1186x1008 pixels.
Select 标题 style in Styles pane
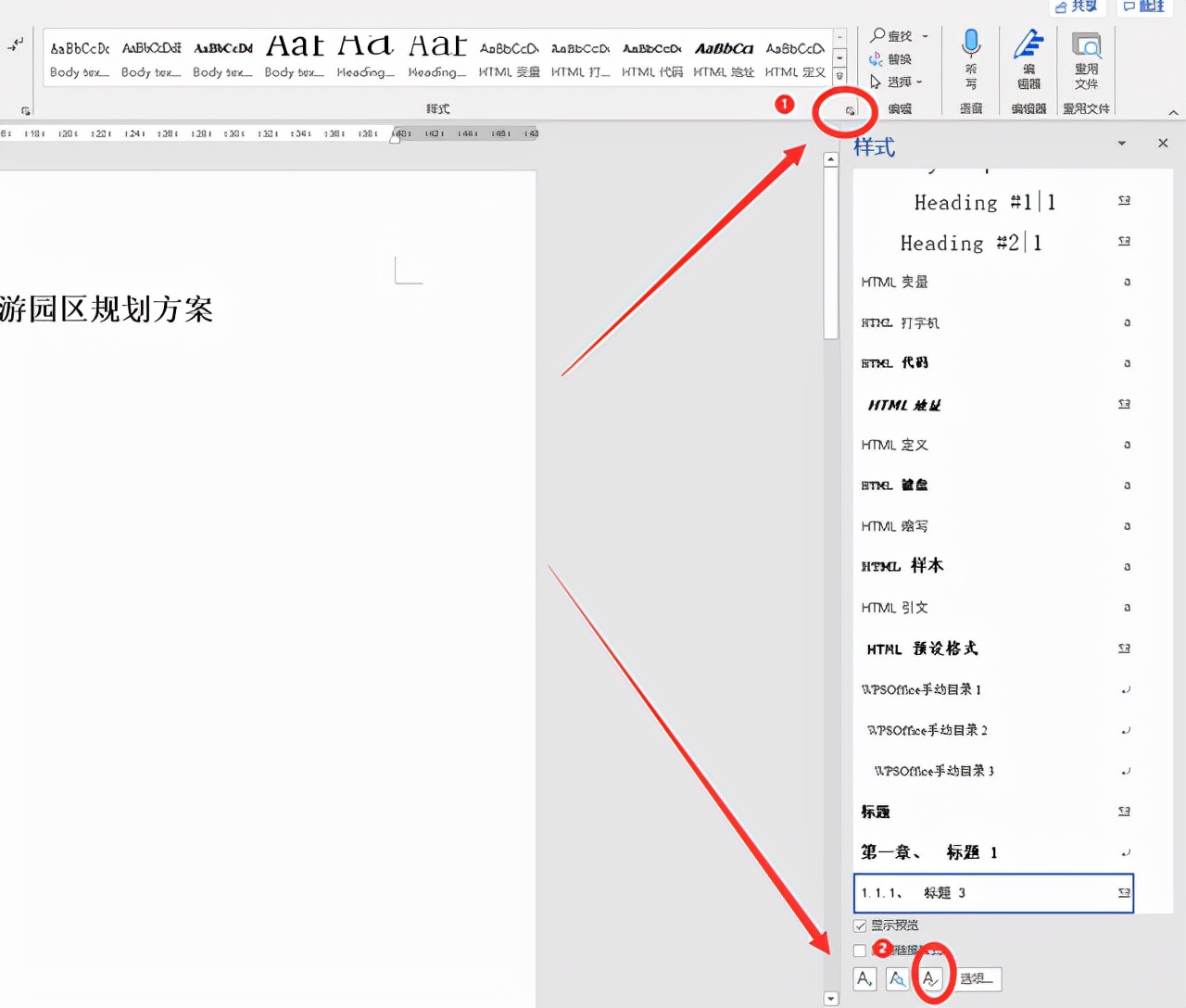993,812
